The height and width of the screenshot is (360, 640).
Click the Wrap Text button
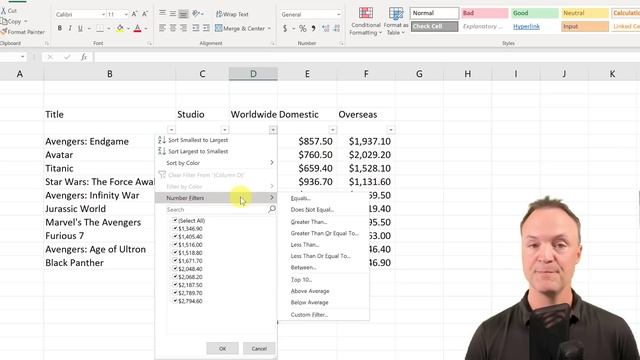(x=232, y=14)
